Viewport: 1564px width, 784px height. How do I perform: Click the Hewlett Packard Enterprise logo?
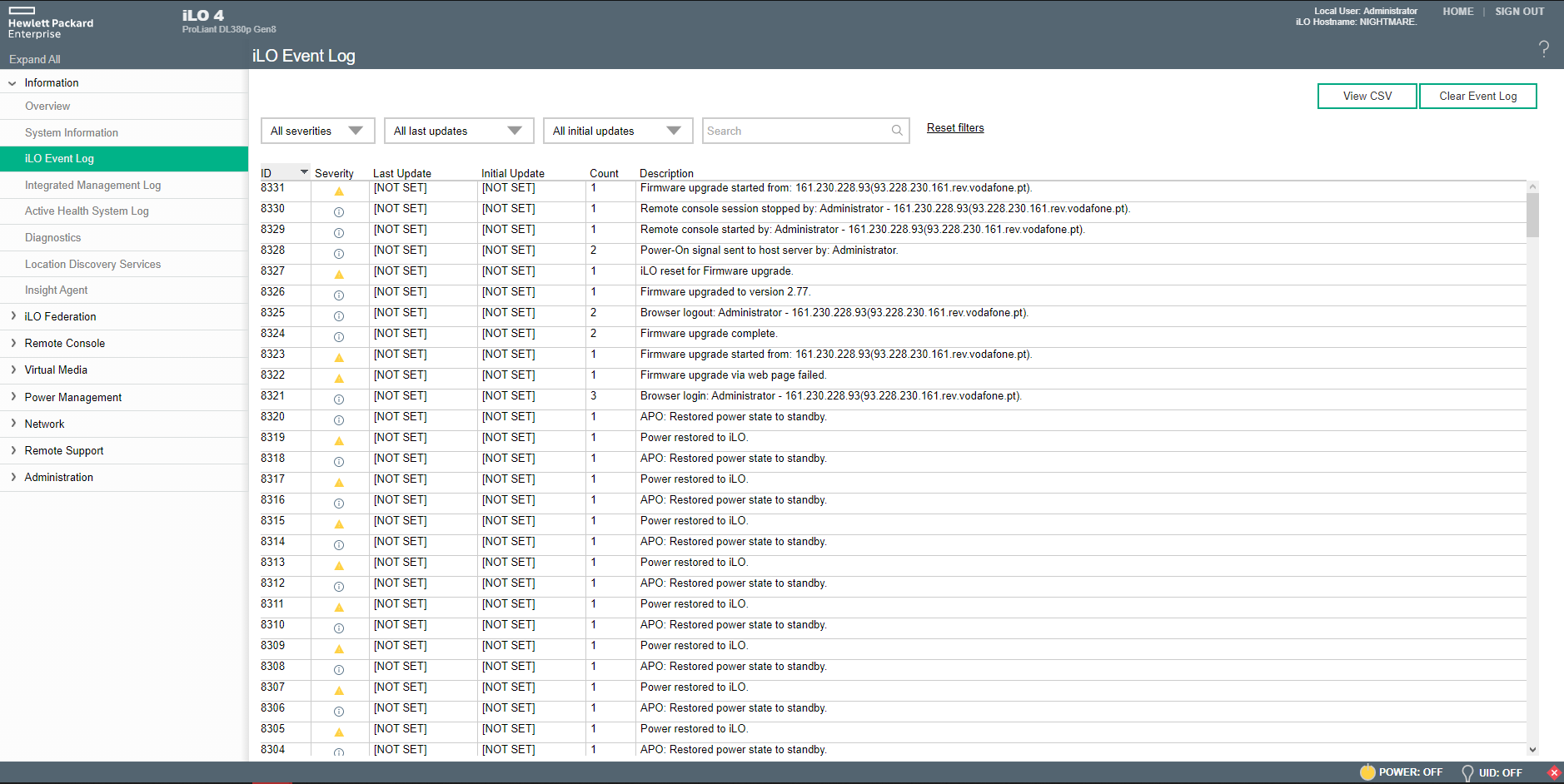[x=51, y=22]
